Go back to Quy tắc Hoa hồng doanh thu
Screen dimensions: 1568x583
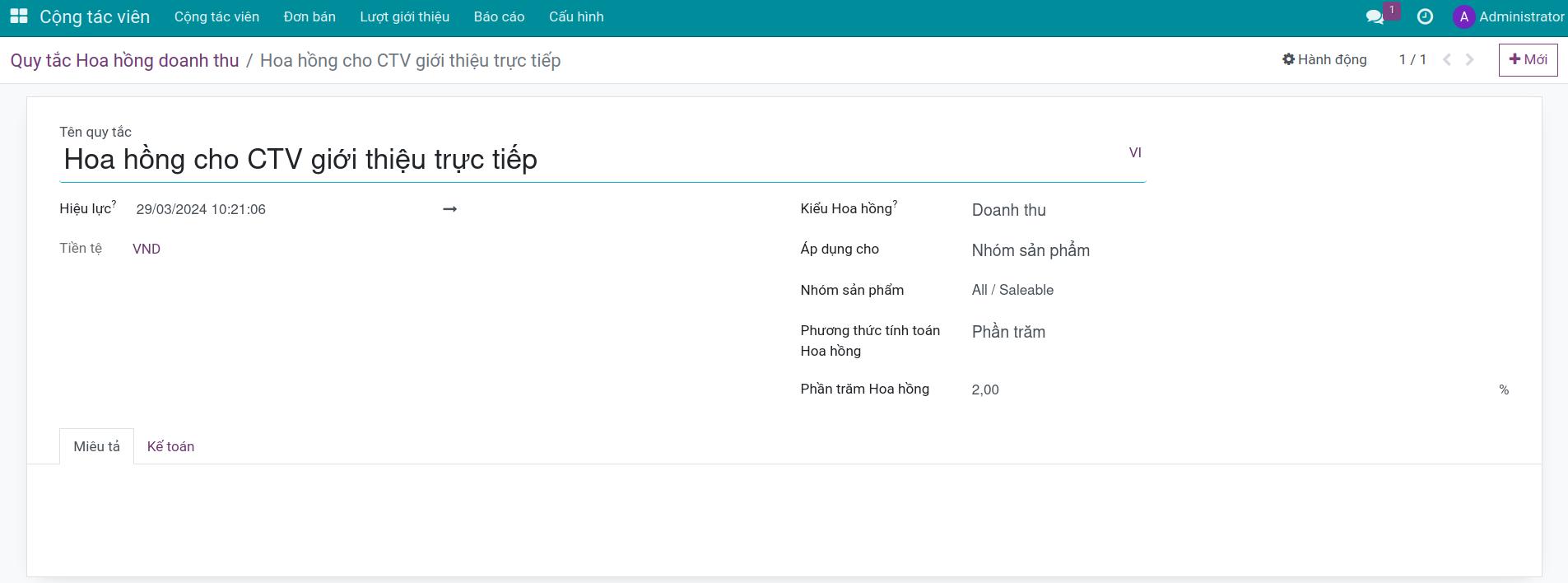coord(124,60)
